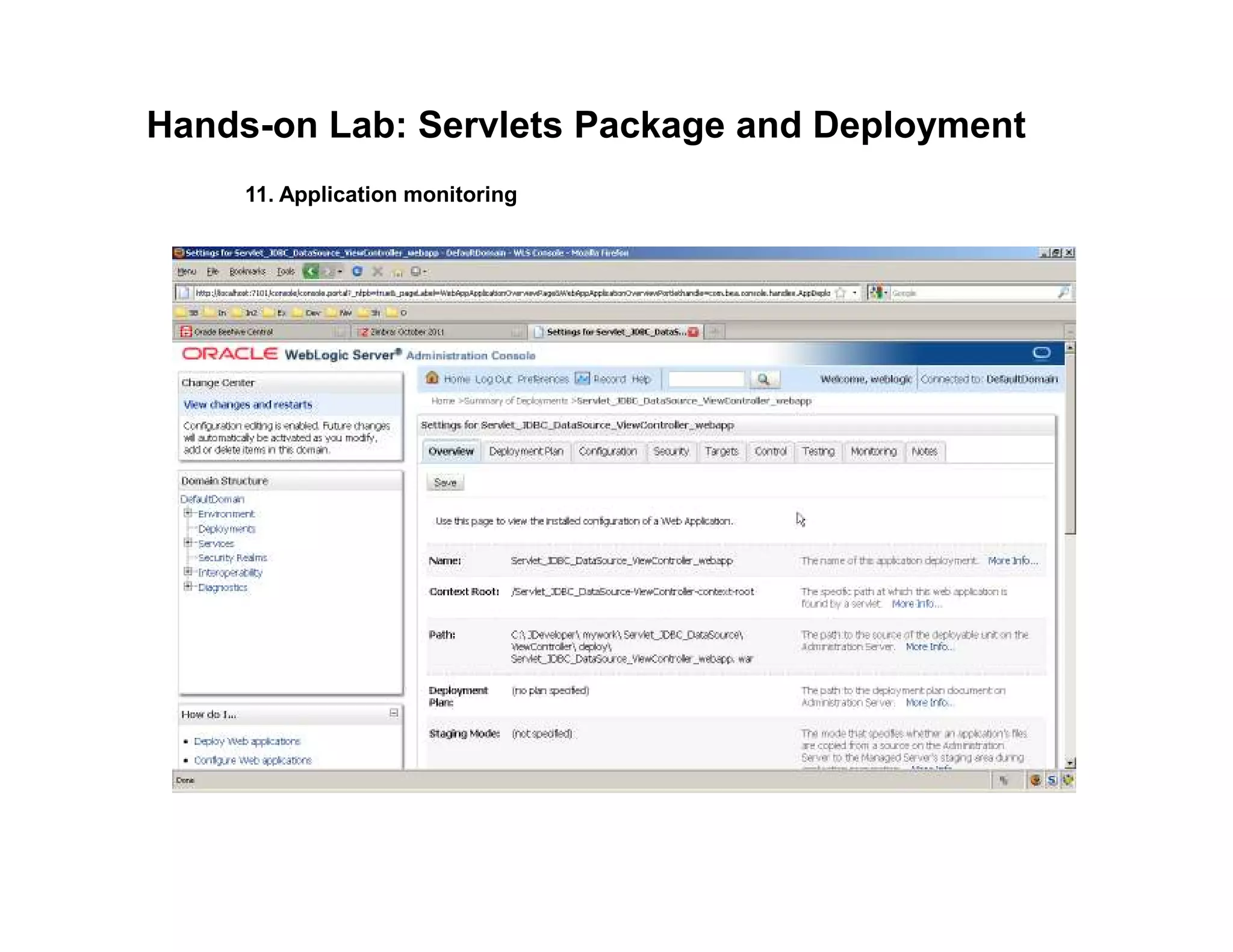1233x952 pixels.
Task: Click the Oracle O logo in banner
Action: coord(1042,353)
